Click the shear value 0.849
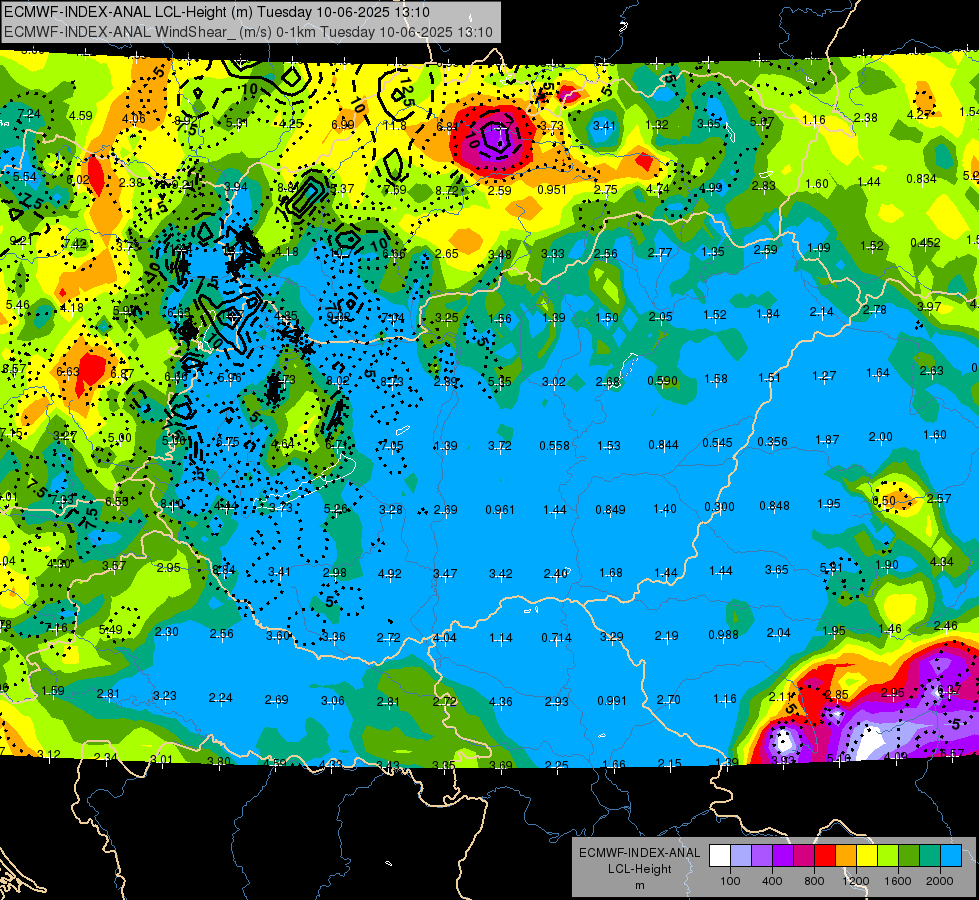 610,510
